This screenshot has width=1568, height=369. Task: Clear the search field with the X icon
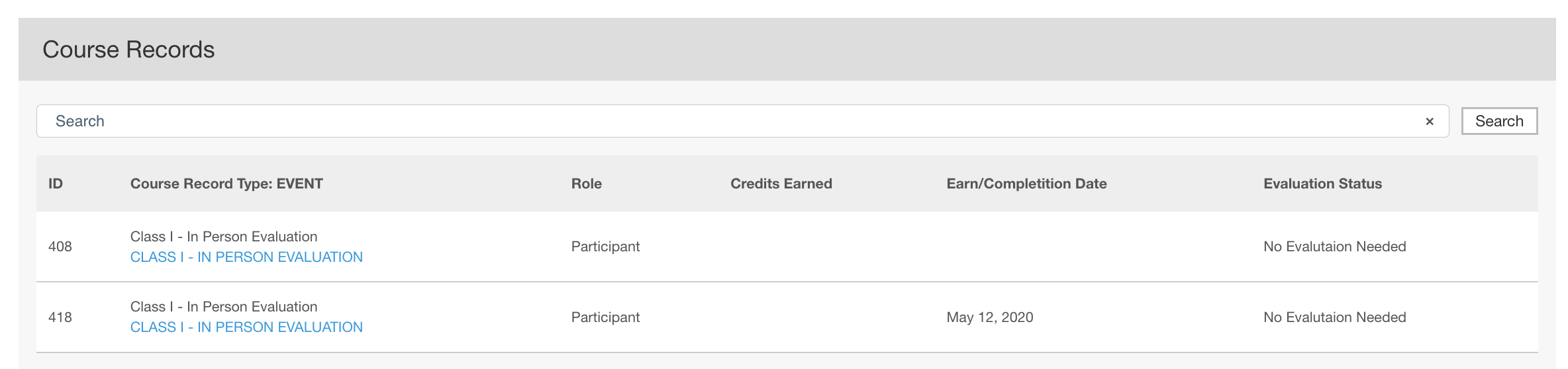1429,122
